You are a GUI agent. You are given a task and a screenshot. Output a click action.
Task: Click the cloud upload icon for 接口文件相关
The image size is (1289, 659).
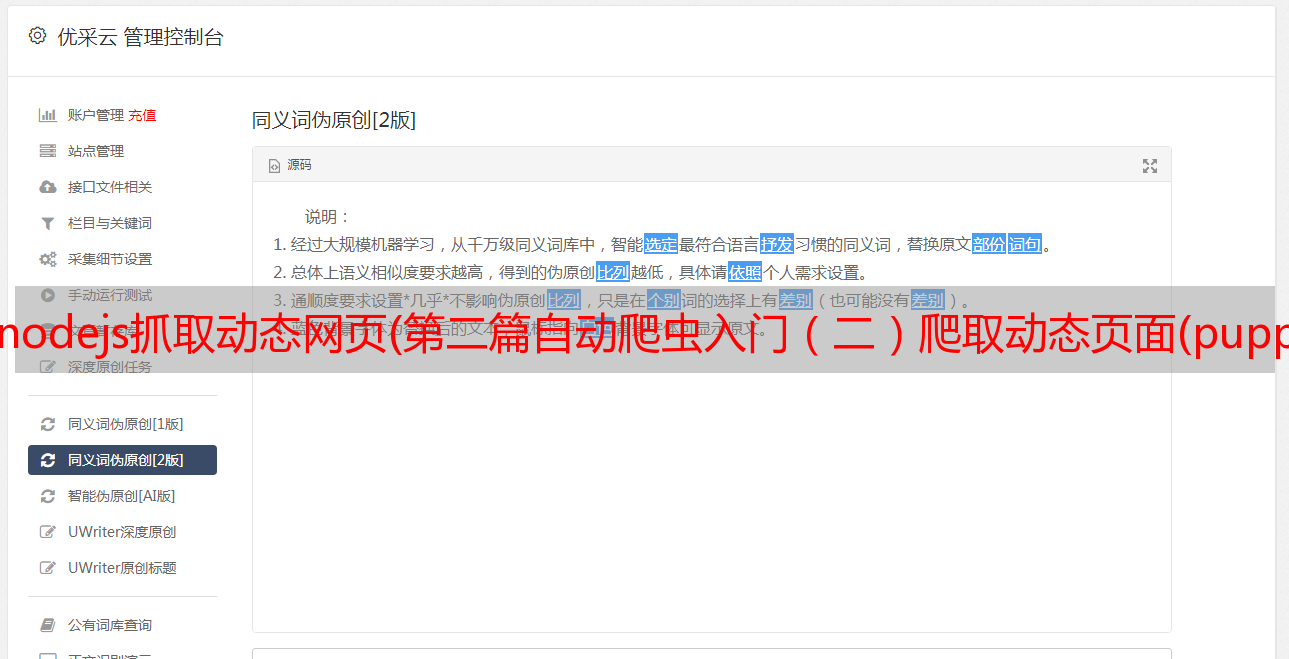pyautogui.click(x=47, y=187)
